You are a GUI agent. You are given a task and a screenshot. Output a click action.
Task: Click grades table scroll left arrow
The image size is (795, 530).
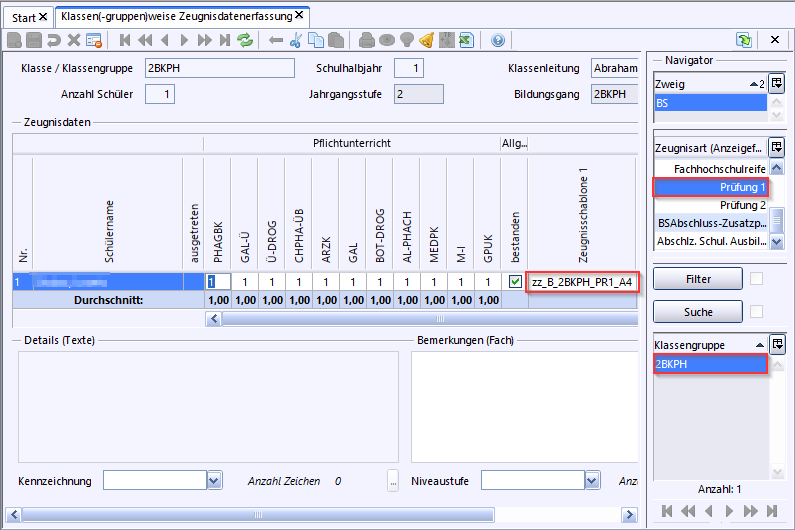(213, 319)
